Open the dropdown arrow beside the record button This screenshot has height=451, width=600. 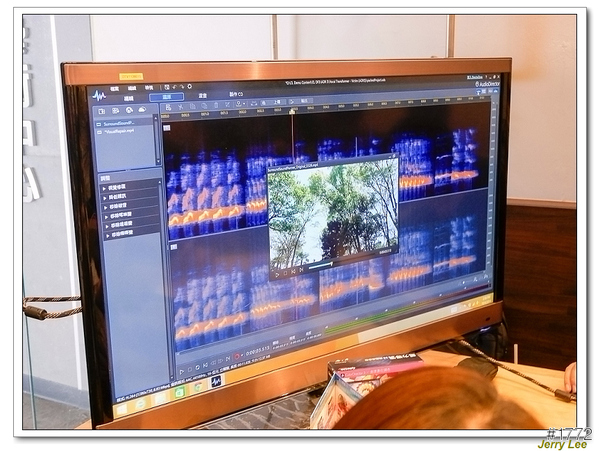click(x=242, y=355)
